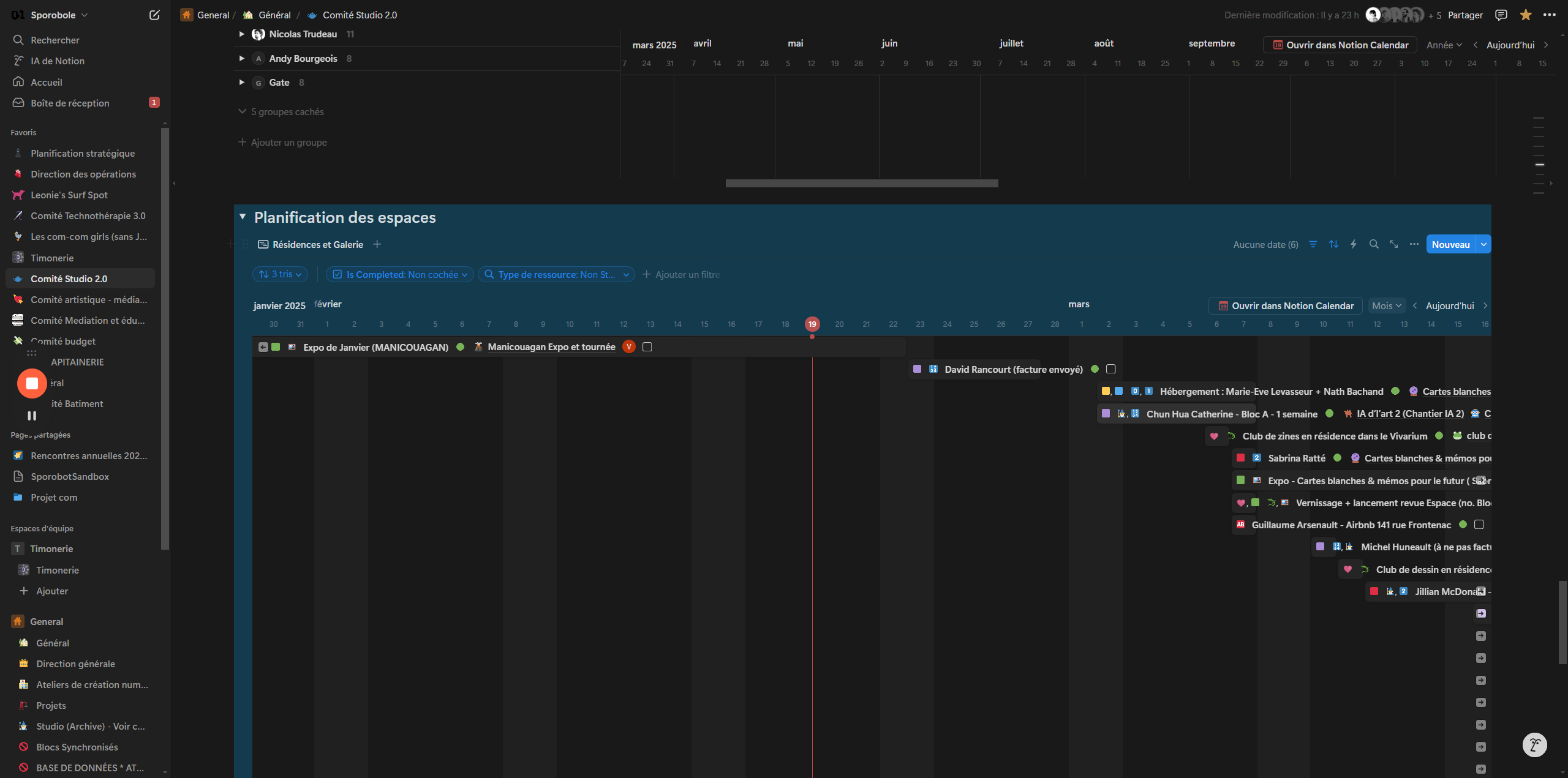Check Expo de Janvier completed checkbox
Image resolution: width=1568 pixels, height=778 pixels.
(647, 347)
